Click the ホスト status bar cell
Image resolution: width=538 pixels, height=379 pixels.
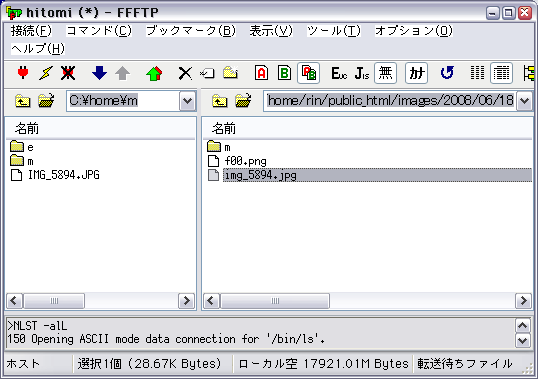38,364
